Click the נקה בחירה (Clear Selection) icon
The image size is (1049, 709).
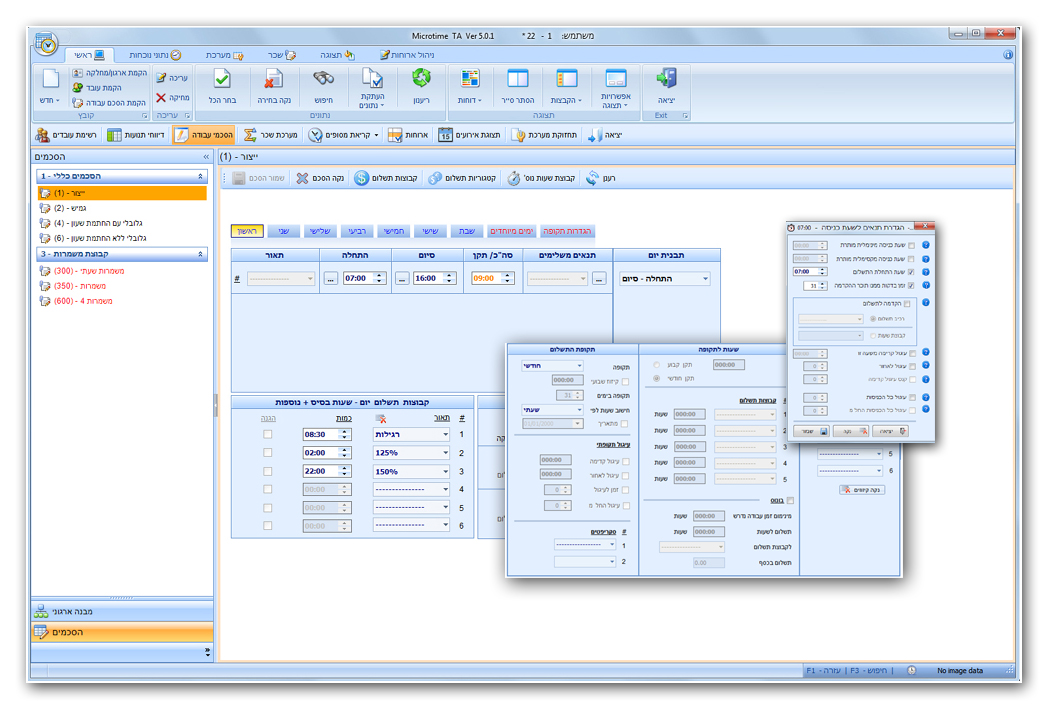274,85
